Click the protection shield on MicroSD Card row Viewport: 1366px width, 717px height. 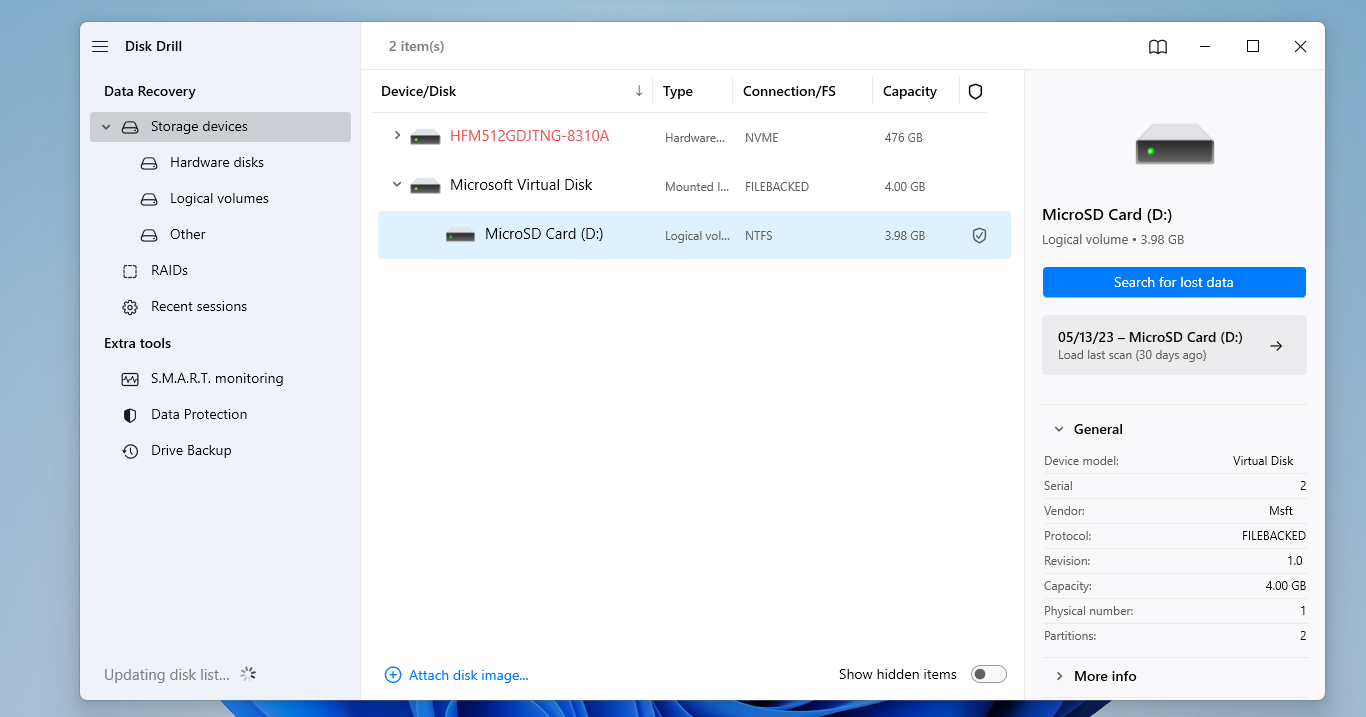[x=980, y=236]
